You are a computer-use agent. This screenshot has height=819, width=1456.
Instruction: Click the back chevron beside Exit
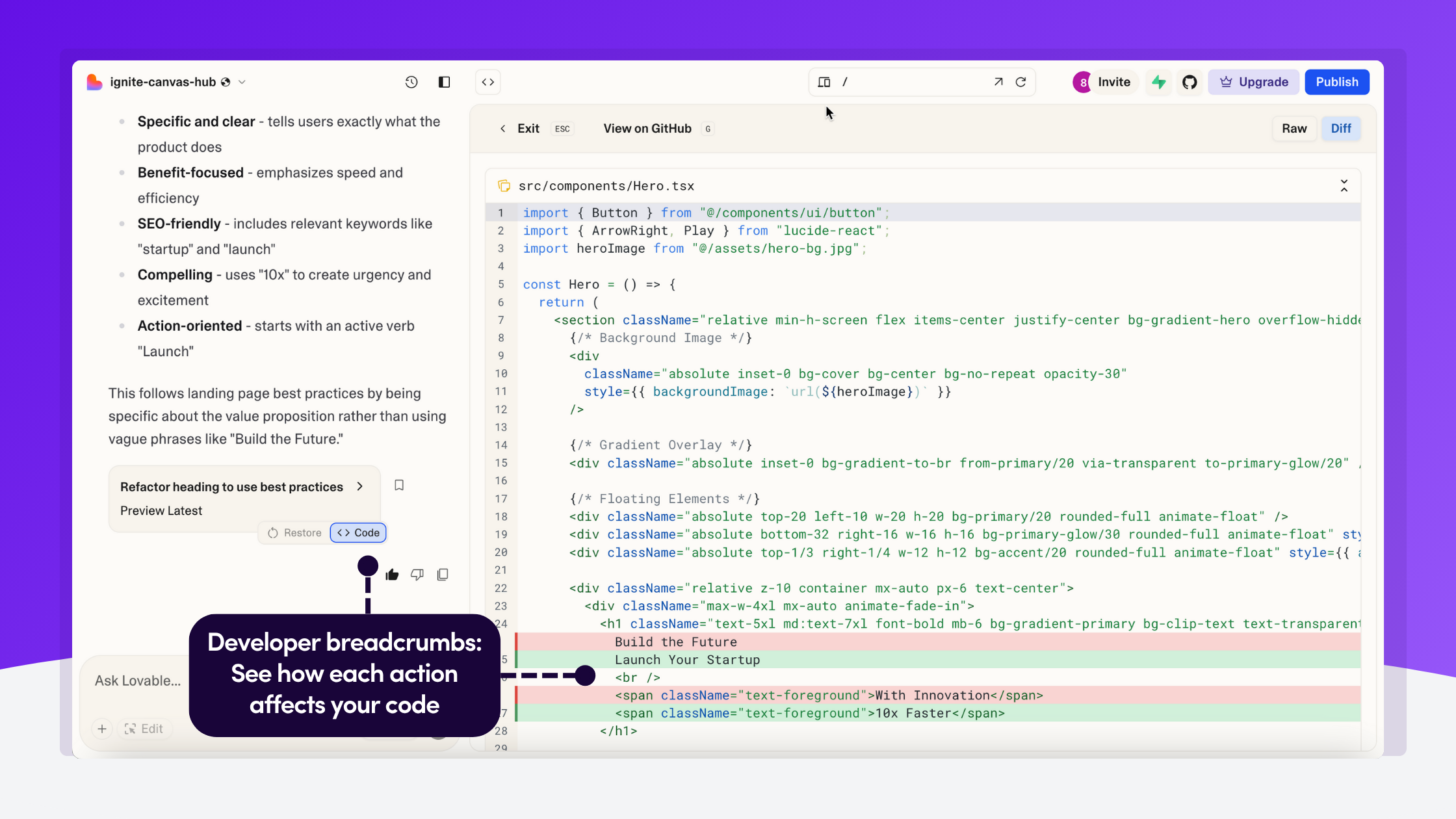(x=503, y=129)
